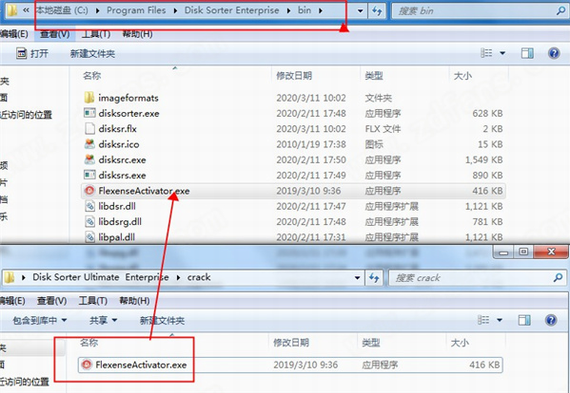Click the crack breadcrumb segment

(x=198, y=277)
